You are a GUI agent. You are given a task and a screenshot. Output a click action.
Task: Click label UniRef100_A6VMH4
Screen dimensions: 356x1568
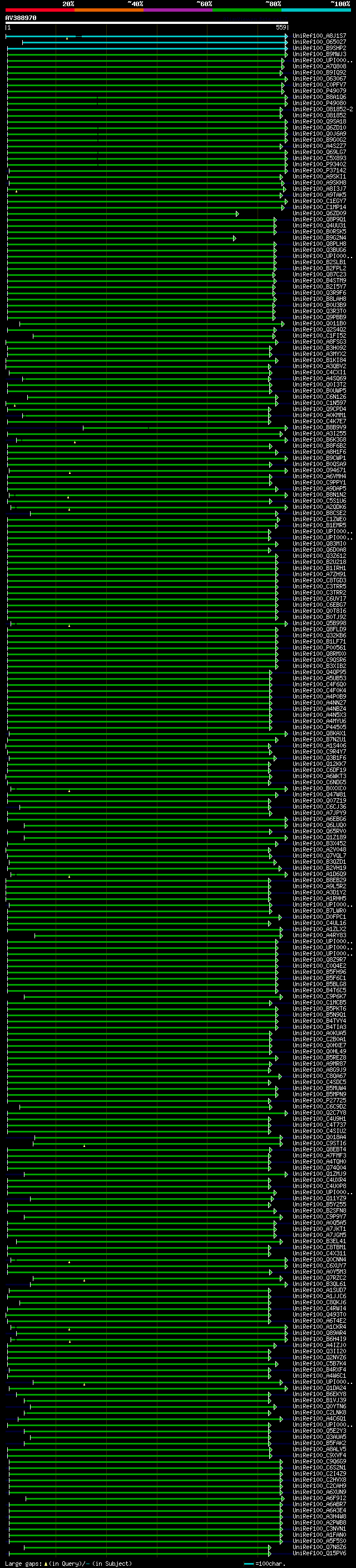(319, 477)
